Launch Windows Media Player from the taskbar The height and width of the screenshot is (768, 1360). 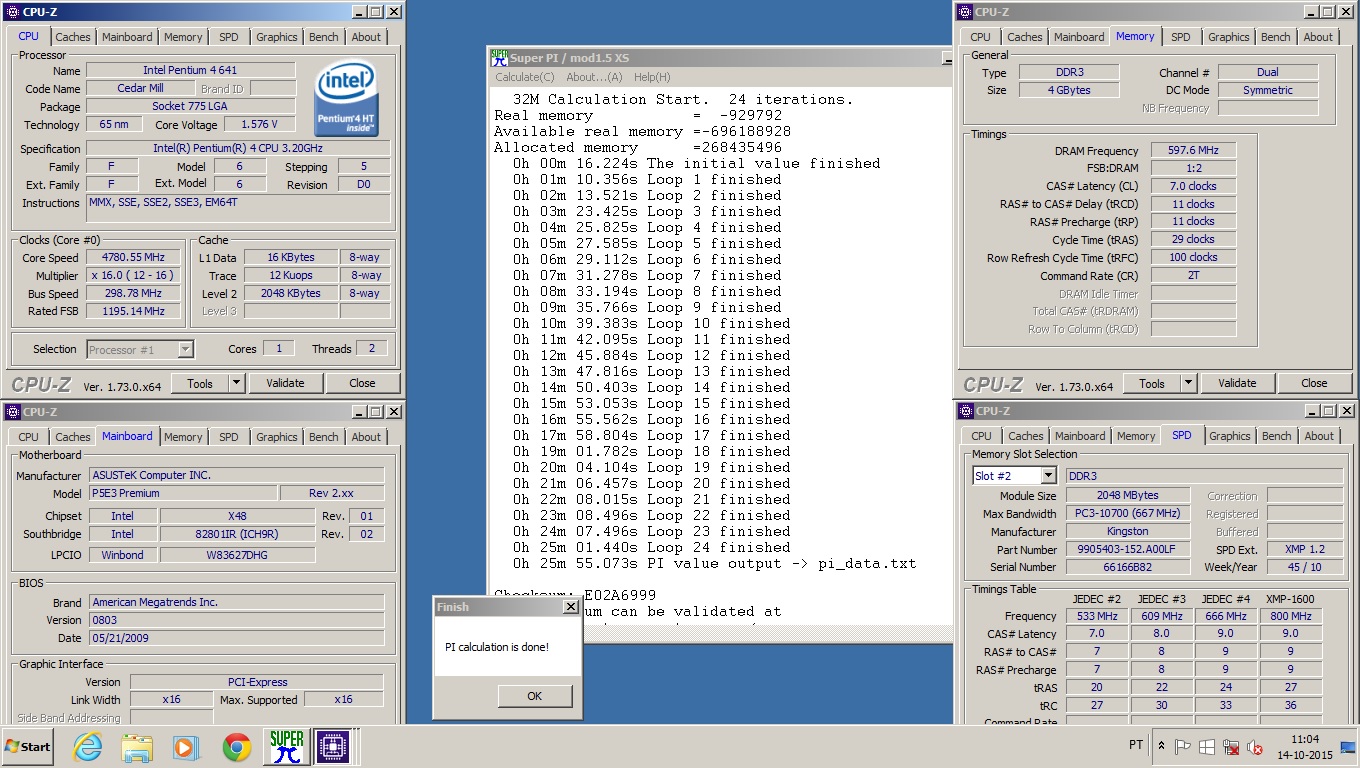[186, 747]
